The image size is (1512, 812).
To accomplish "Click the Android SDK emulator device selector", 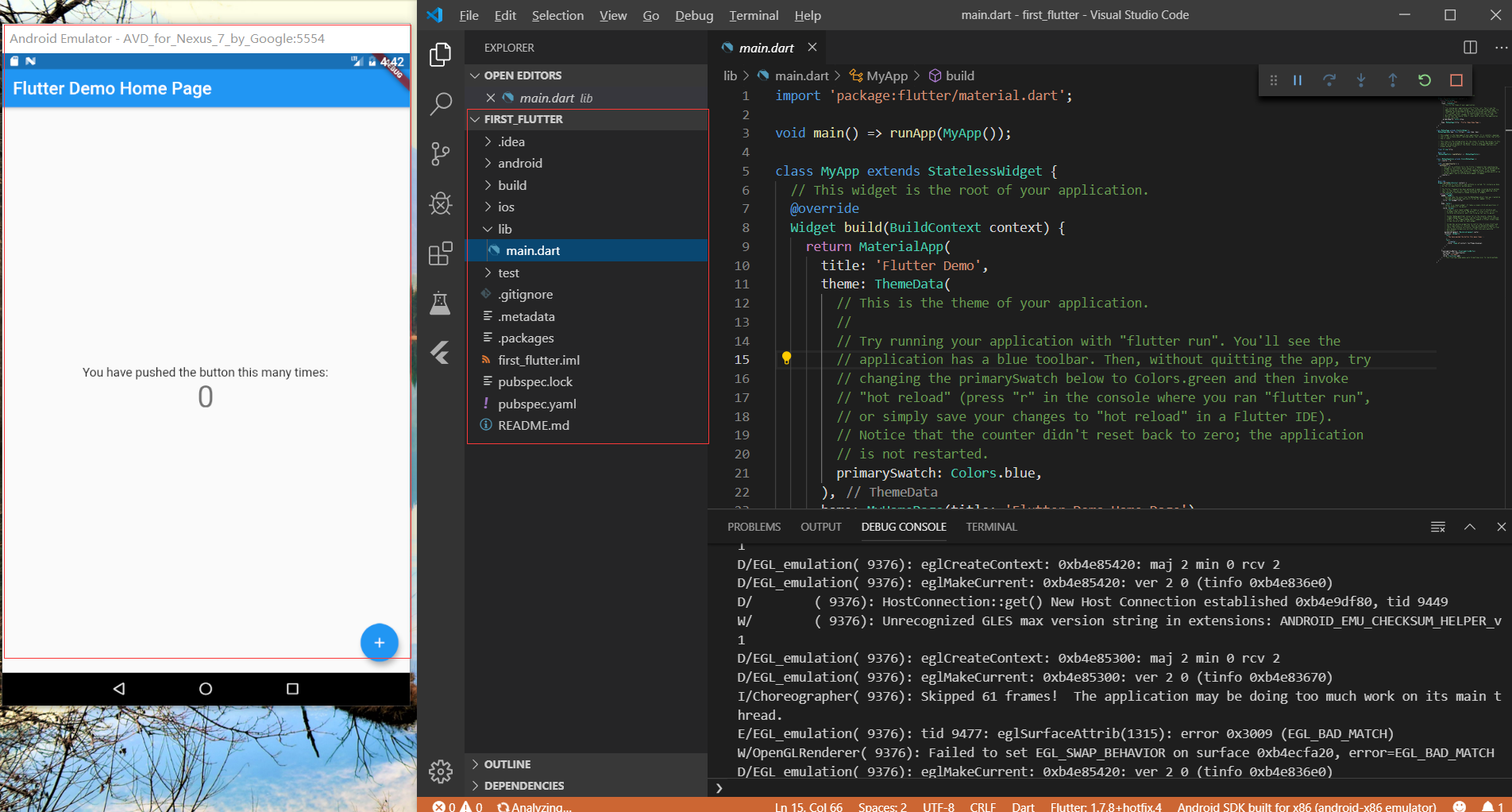I will 1306,806.
